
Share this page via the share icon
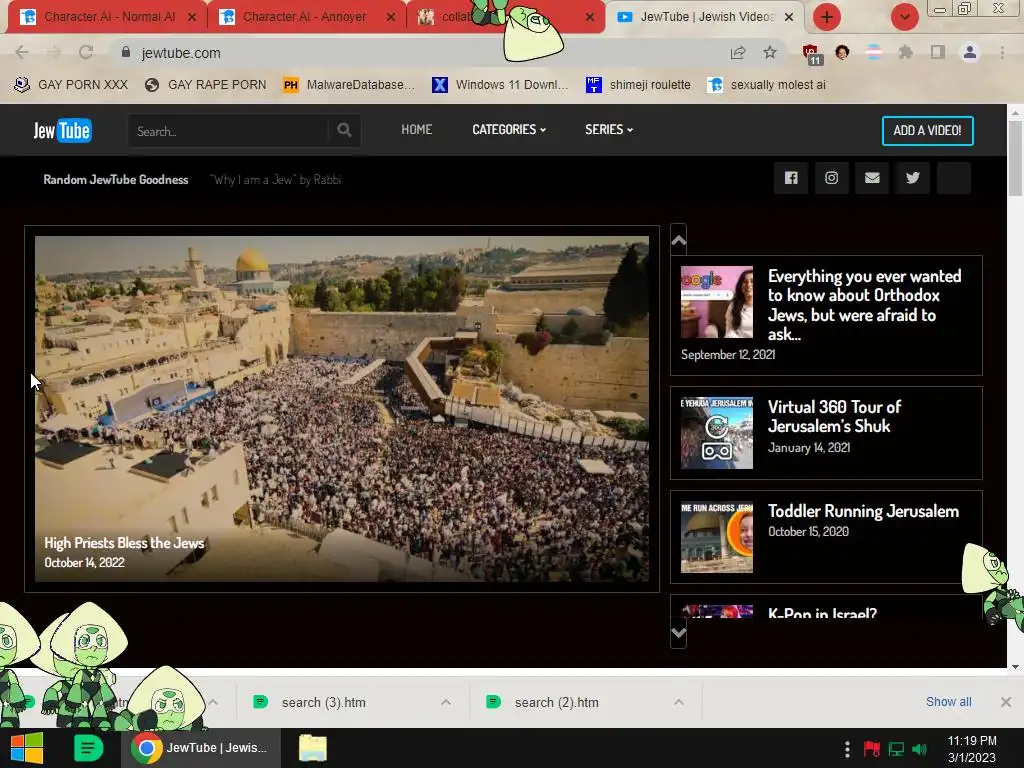pos(738,53)
